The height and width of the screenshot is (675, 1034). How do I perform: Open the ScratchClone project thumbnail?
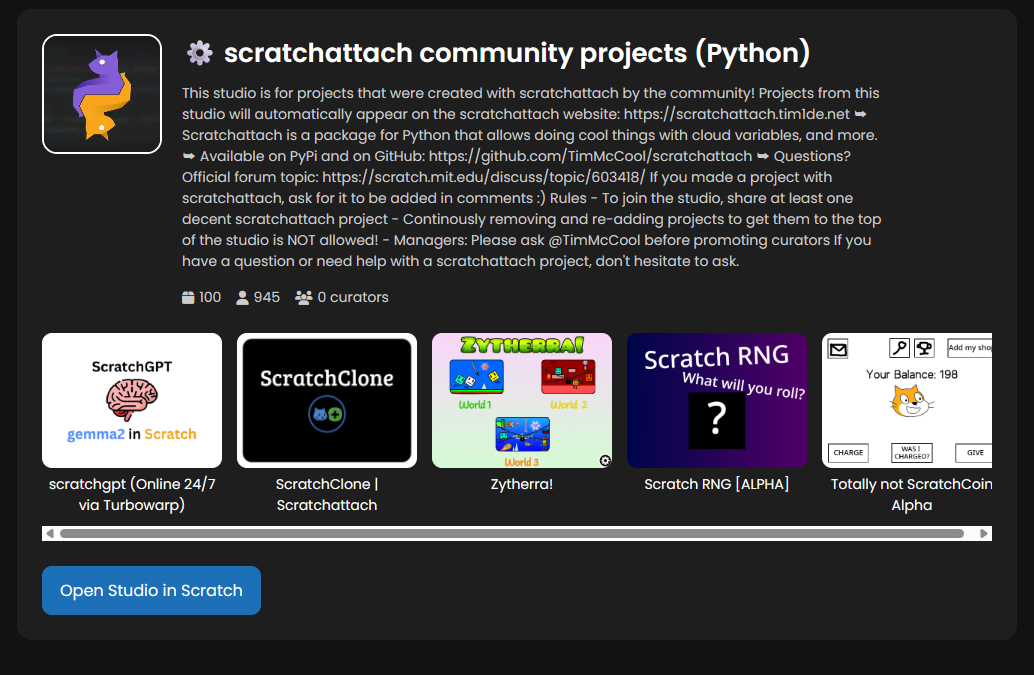327,400
